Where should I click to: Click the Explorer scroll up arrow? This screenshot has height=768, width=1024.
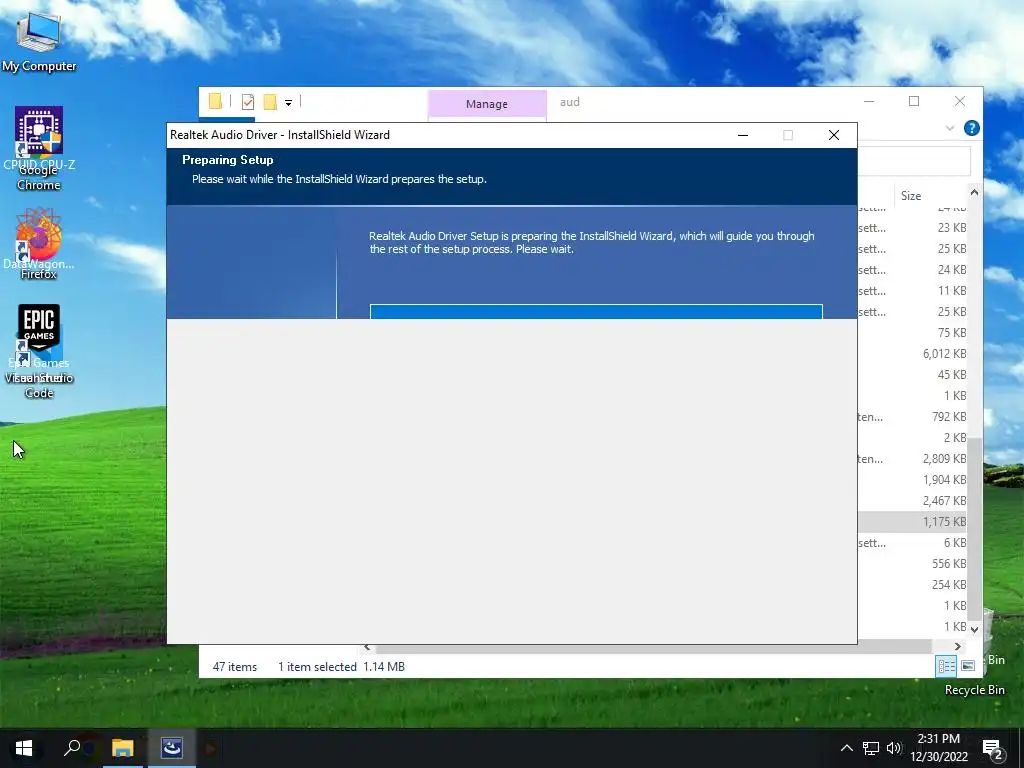coord(974,192)
